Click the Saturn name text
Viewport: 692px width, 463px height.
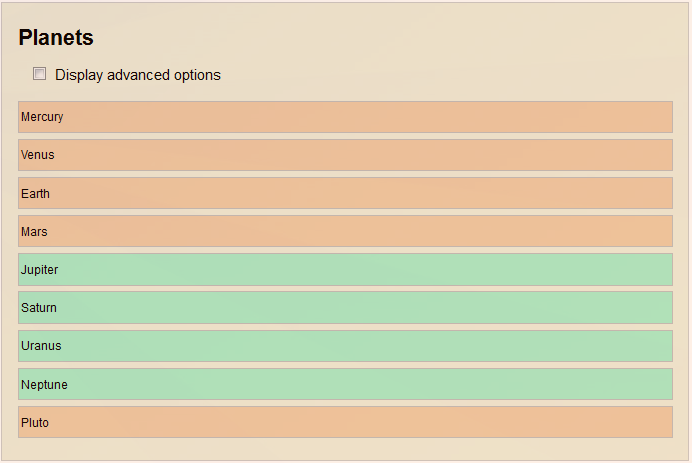click(x=39, y=308)
